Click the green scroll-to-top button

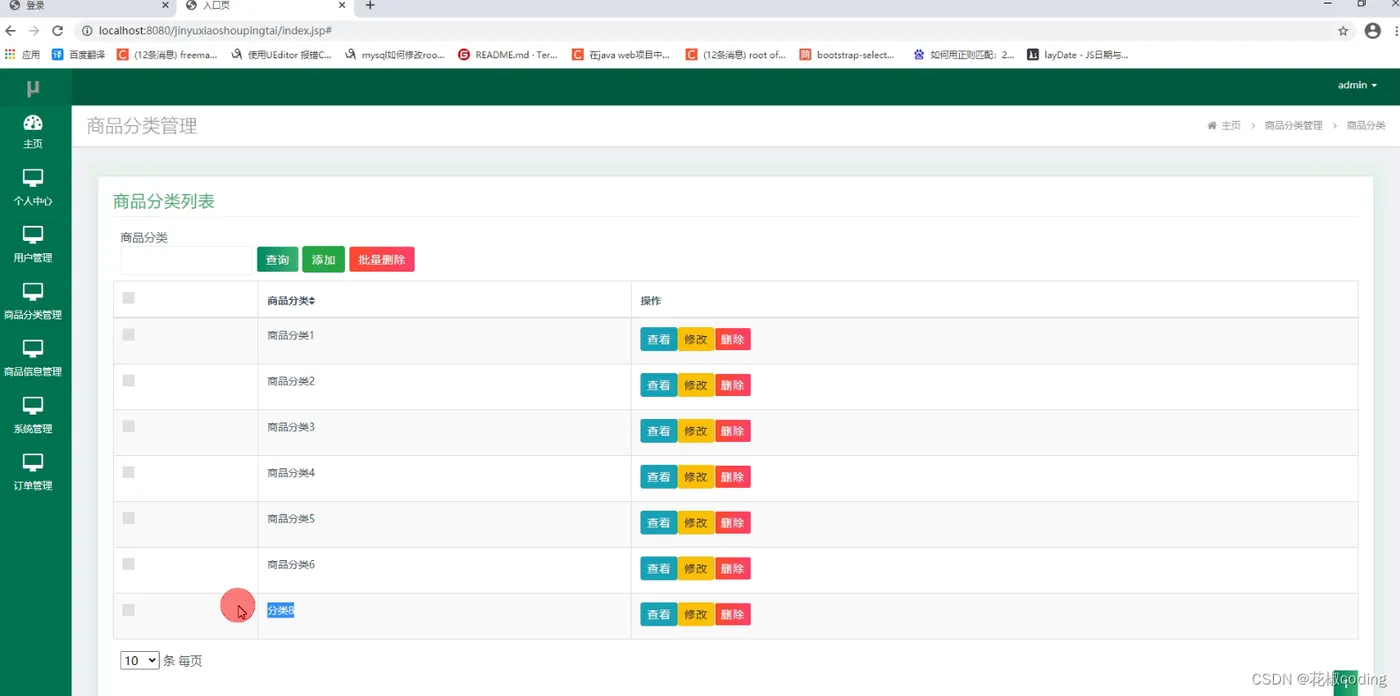[1345, 683]
